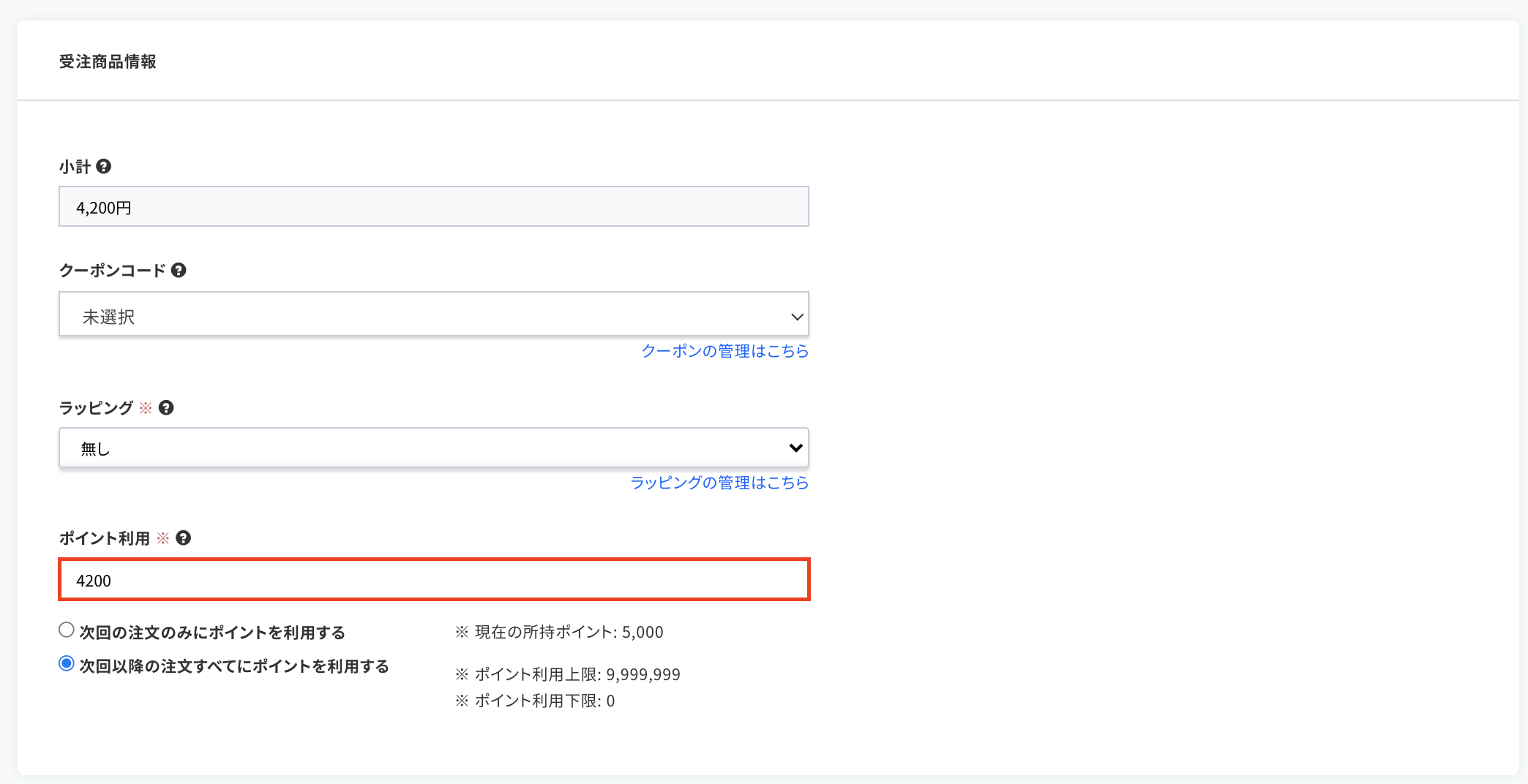Click the ラッピング field label
This screenshot has height=784, width=1528.
point(96,408)
